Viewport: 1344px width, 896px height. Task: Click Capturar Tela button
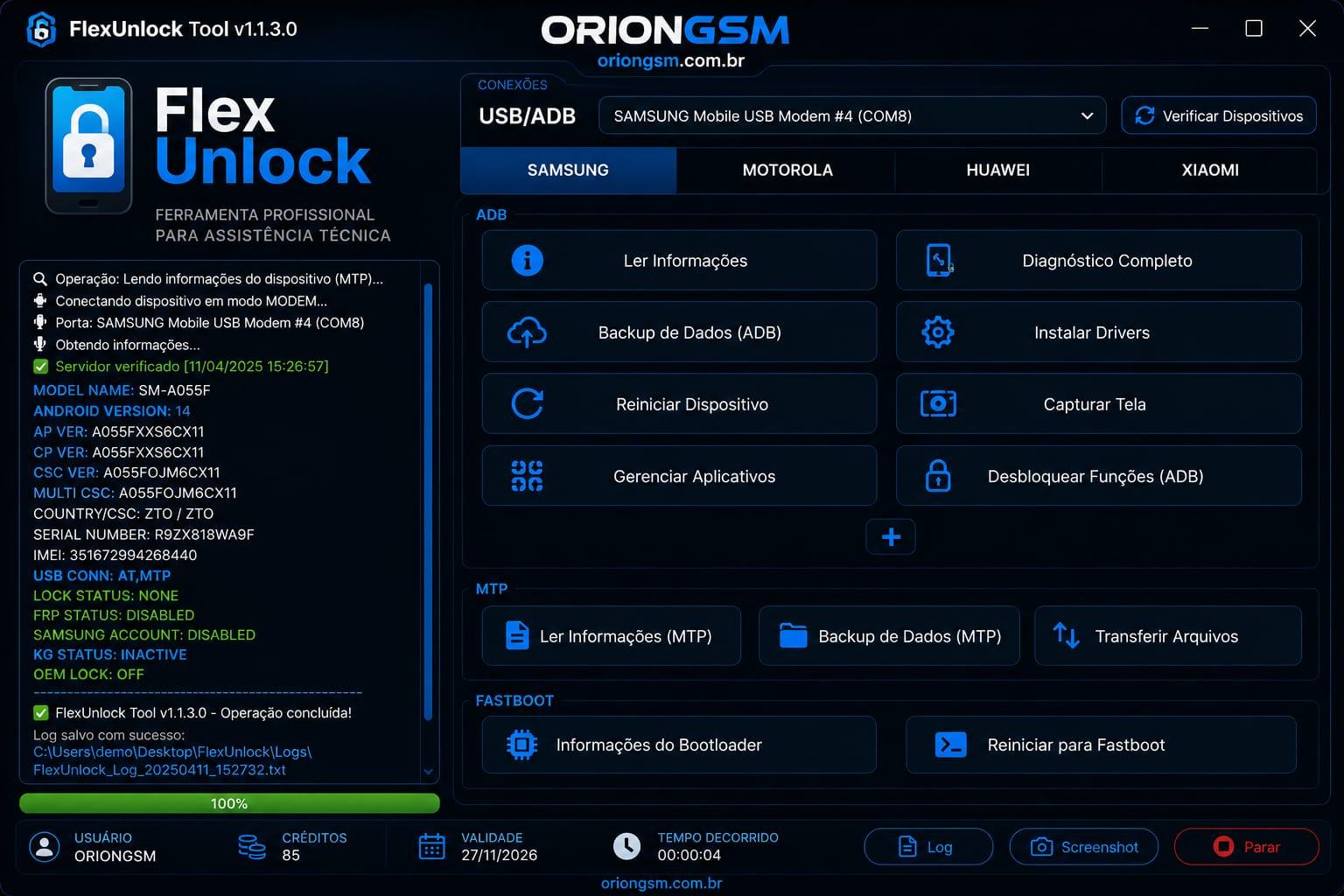pyautogui.click(x=1098, y=404)
